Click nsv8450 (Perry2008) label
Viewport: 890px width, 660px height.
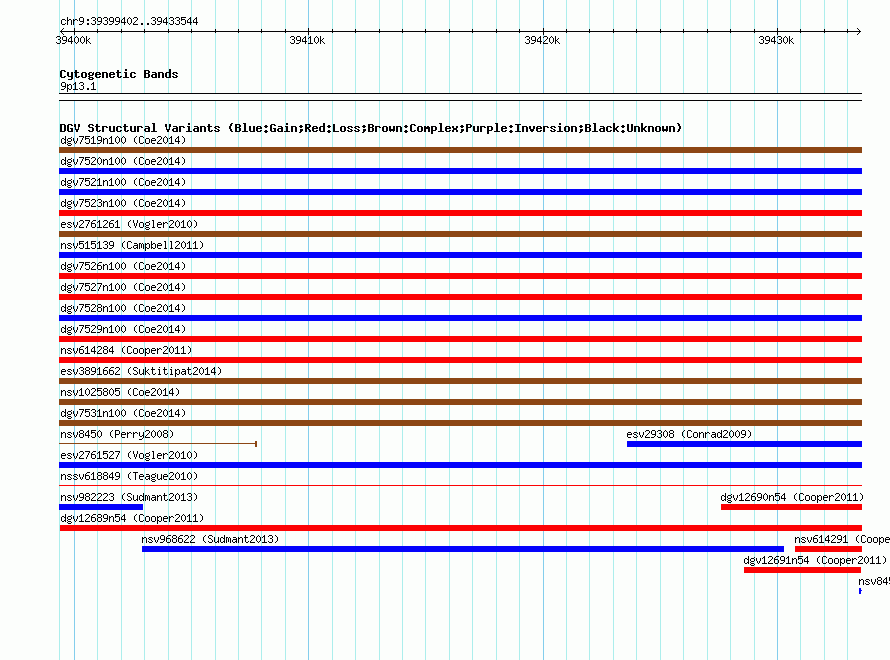[x=117, y=434]
